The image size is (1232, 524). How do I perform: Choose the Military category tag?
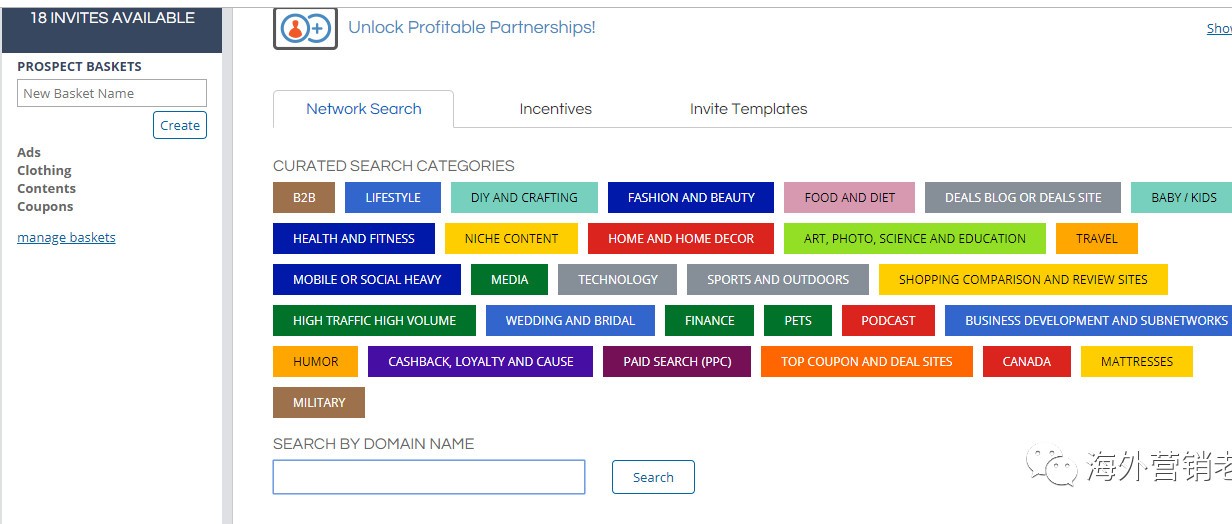(319, 403)
